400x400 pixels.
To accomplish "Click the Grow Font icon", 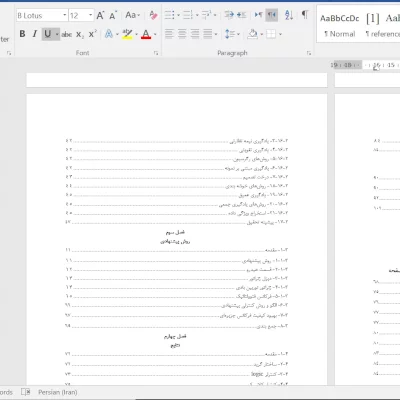I will [100, 15].
